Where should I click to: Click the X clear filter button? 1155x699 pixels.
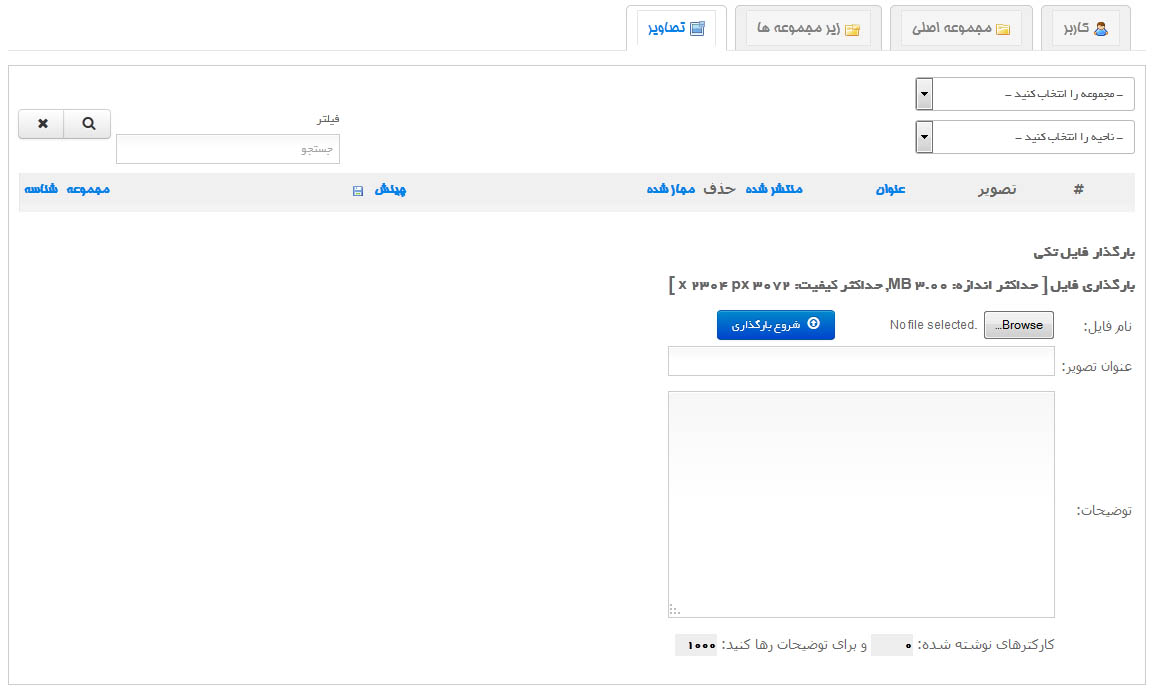42,124
